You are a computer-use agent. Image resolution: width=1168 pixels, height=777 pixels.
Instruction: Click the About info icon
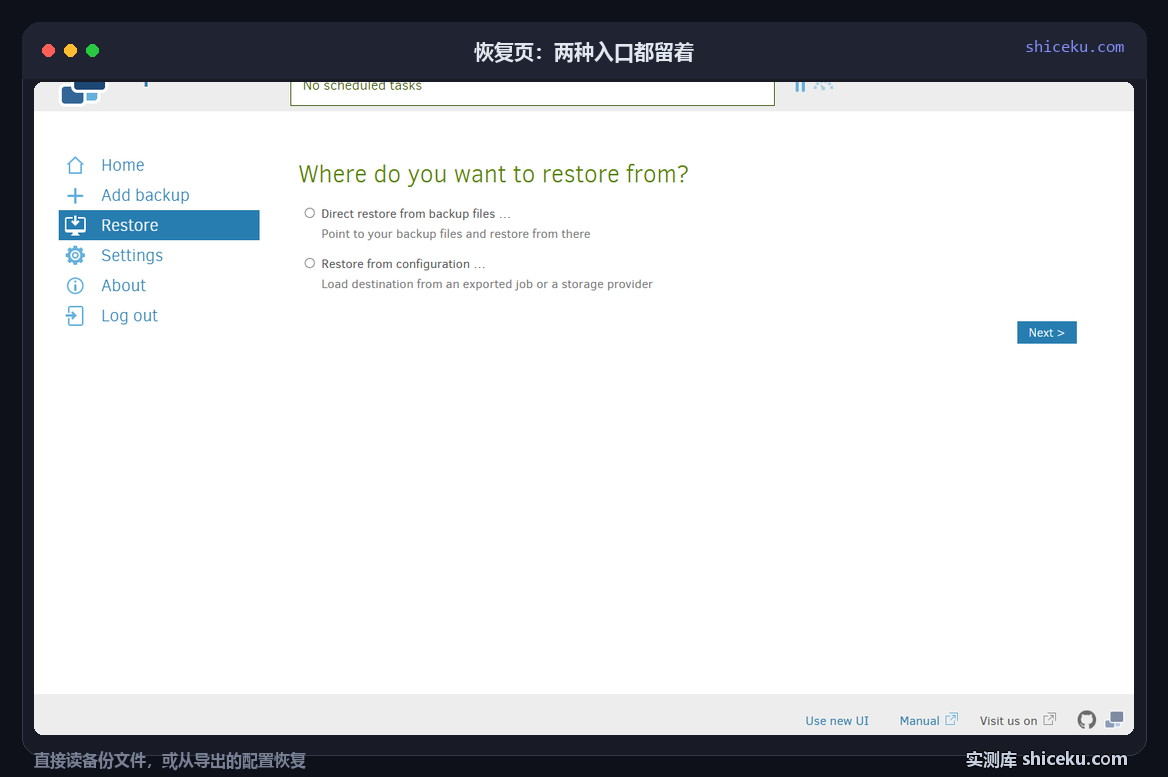pos(75,285)
